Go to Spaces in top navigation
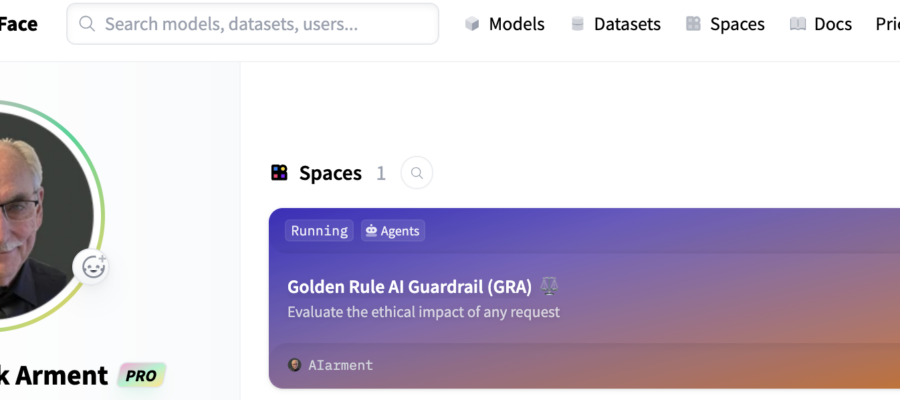This screenshot has height=400, width=900. (726, 24)
